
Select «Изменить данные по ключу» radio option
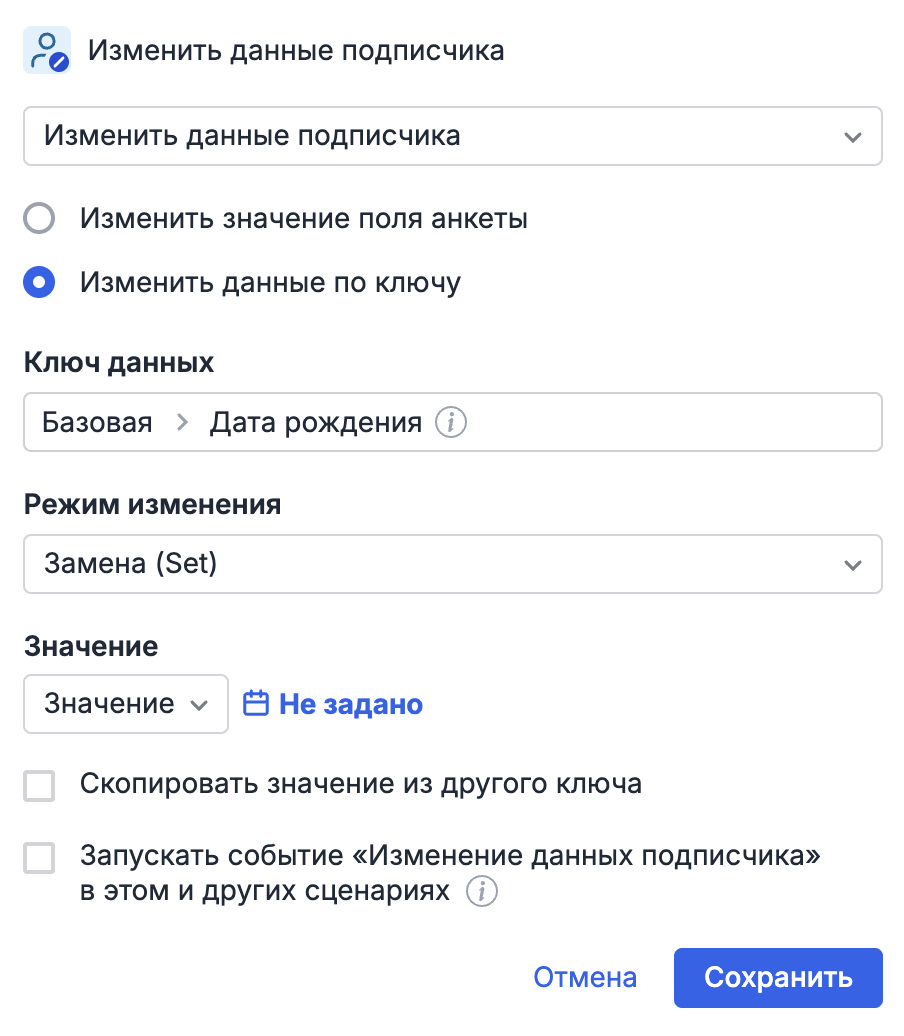tap(39, 283)
